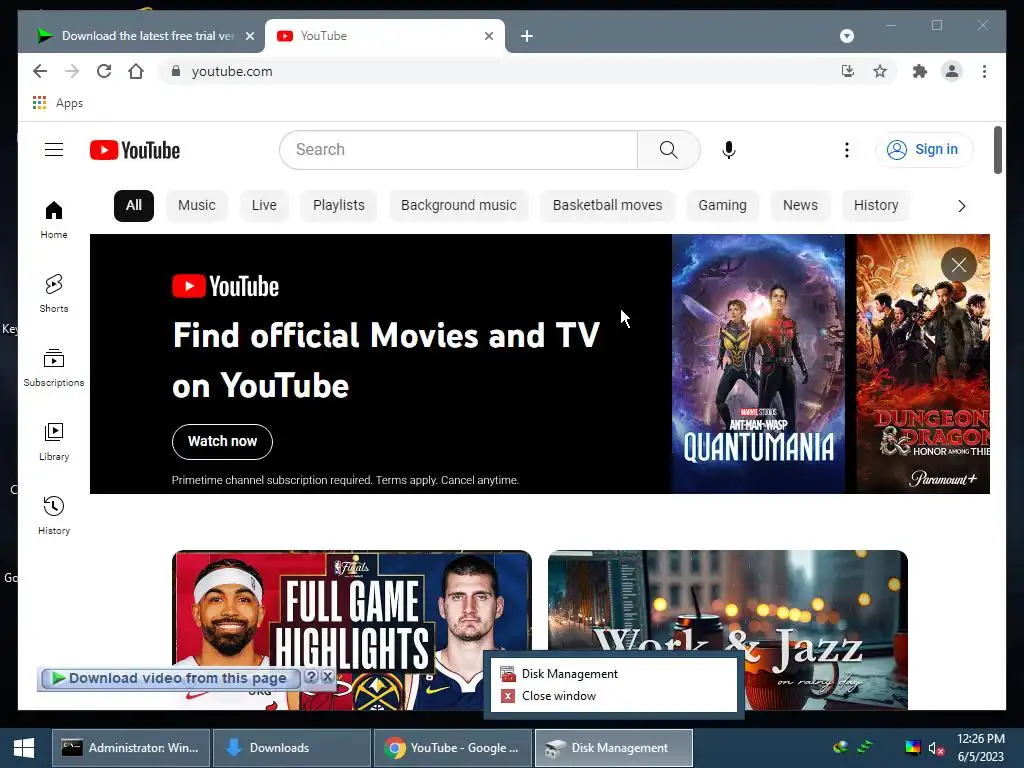This screenshot has height=768, width=1024.
Task: Select the Music category chip
Action: point(197,206)
